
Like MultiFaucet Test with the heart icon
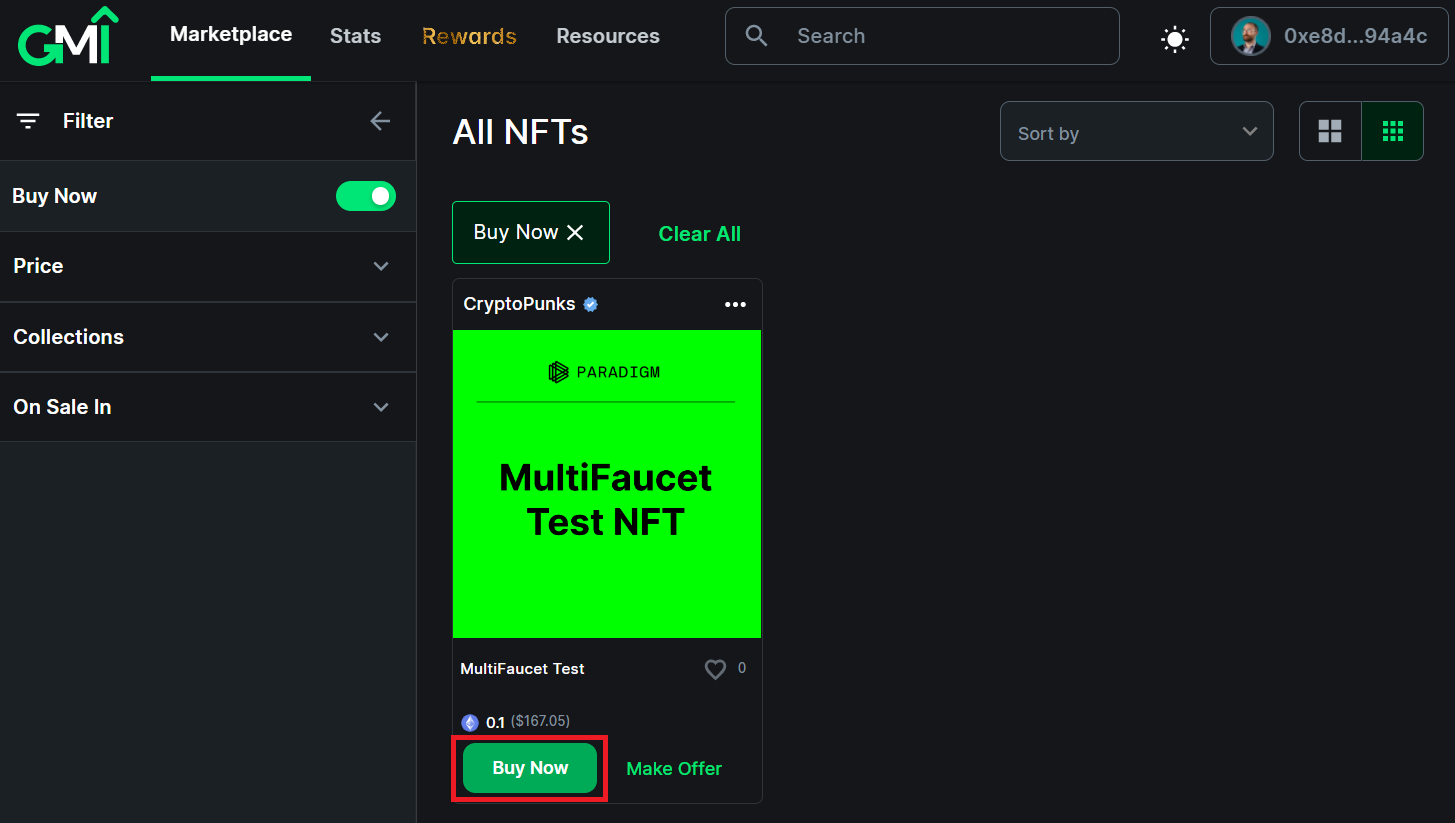coord(715,669)
